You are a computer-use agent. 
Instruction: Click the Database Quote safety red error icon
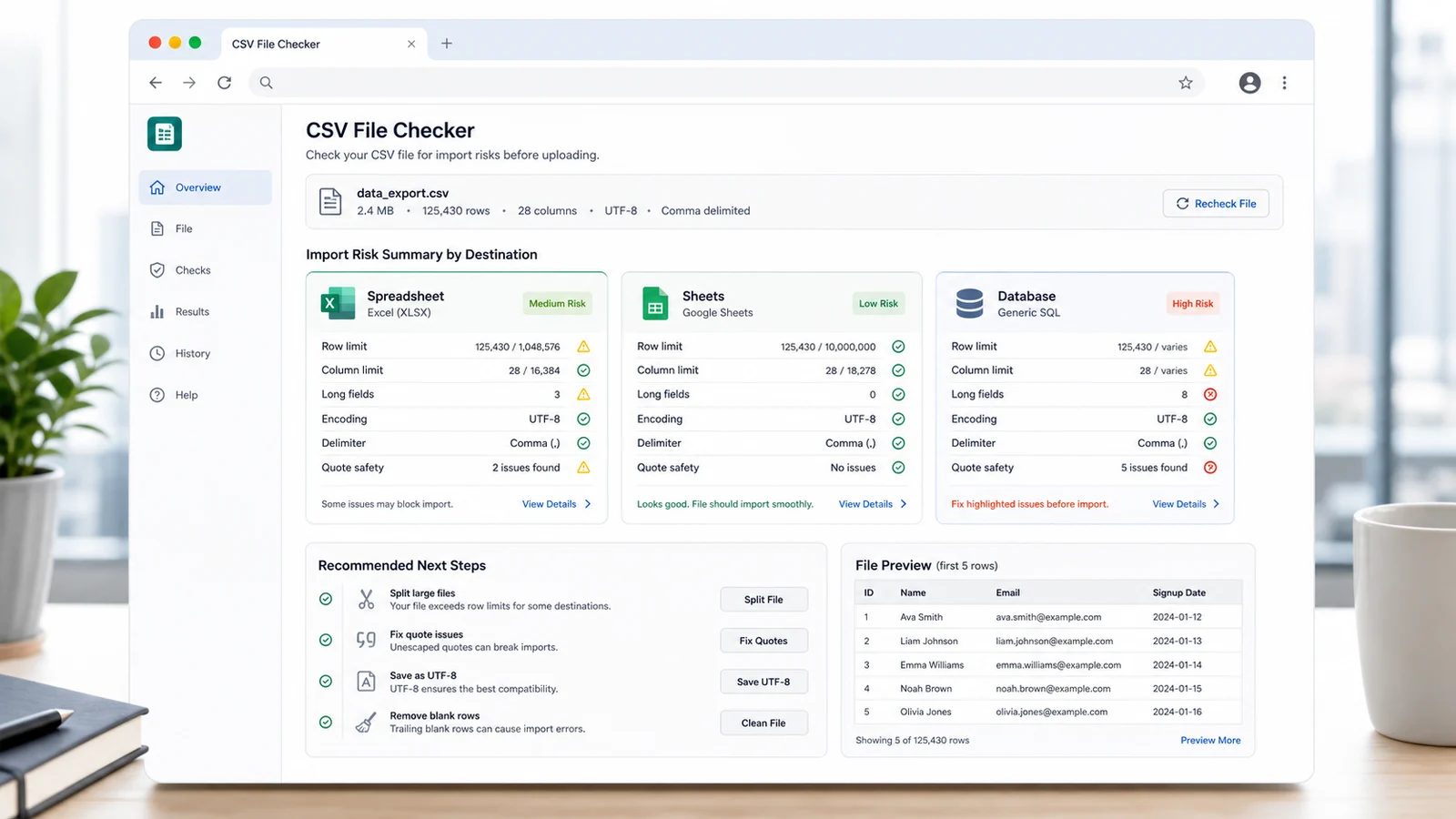point(1210,468)
